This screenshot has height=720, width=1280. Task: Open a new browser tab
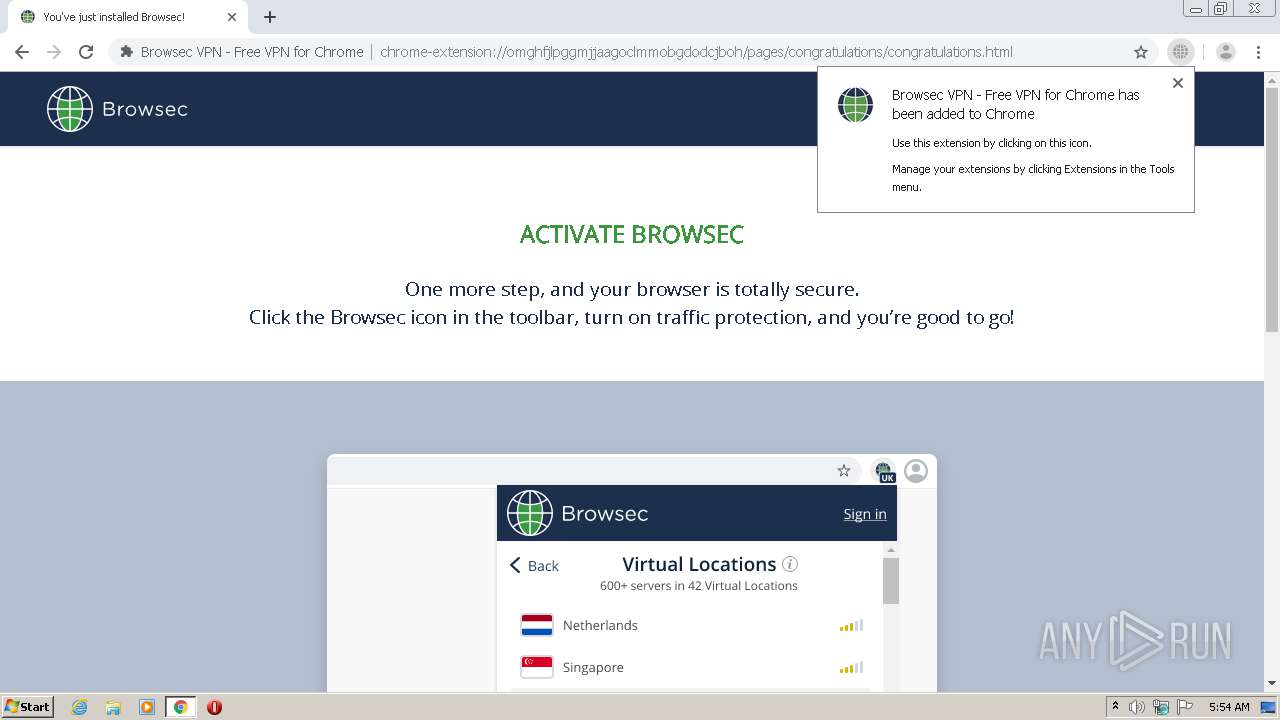tap(270, 17)
